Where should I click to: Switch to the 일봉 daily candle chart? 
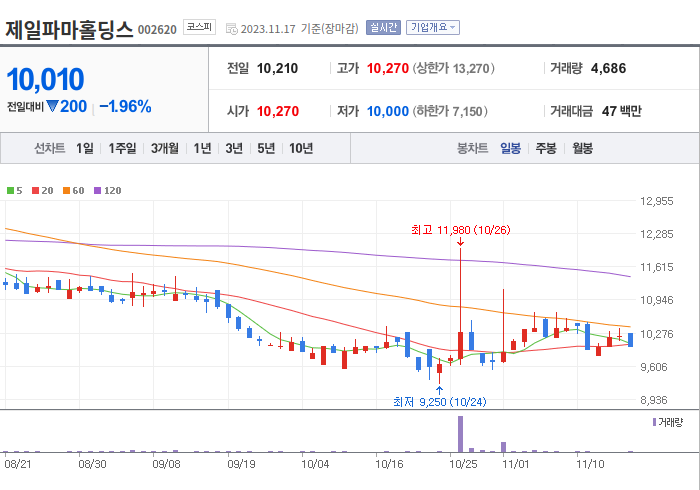[x=510, y=148]
